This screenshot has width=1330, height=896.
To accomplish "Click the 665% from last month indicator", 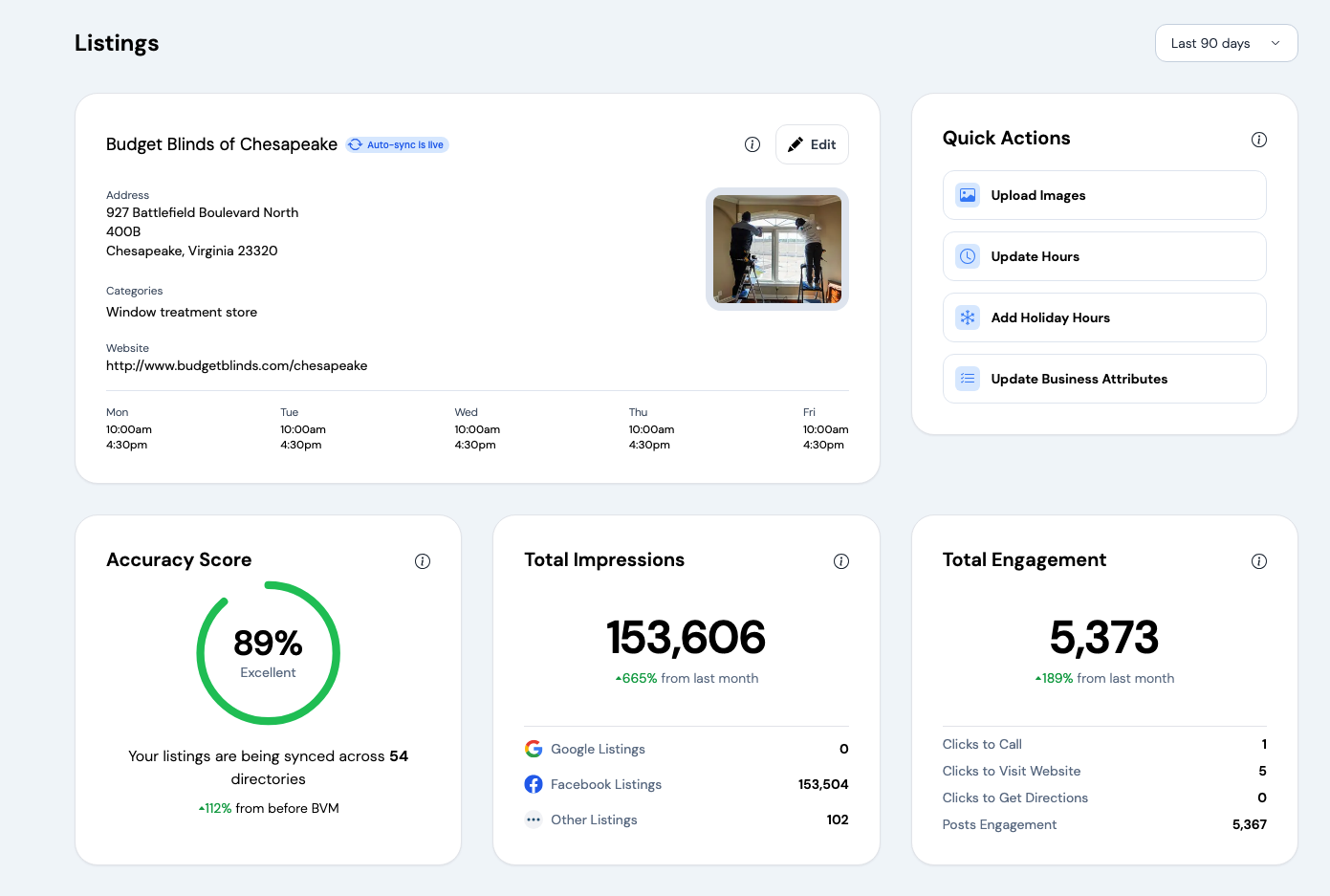I will click(x=687, y=678).
